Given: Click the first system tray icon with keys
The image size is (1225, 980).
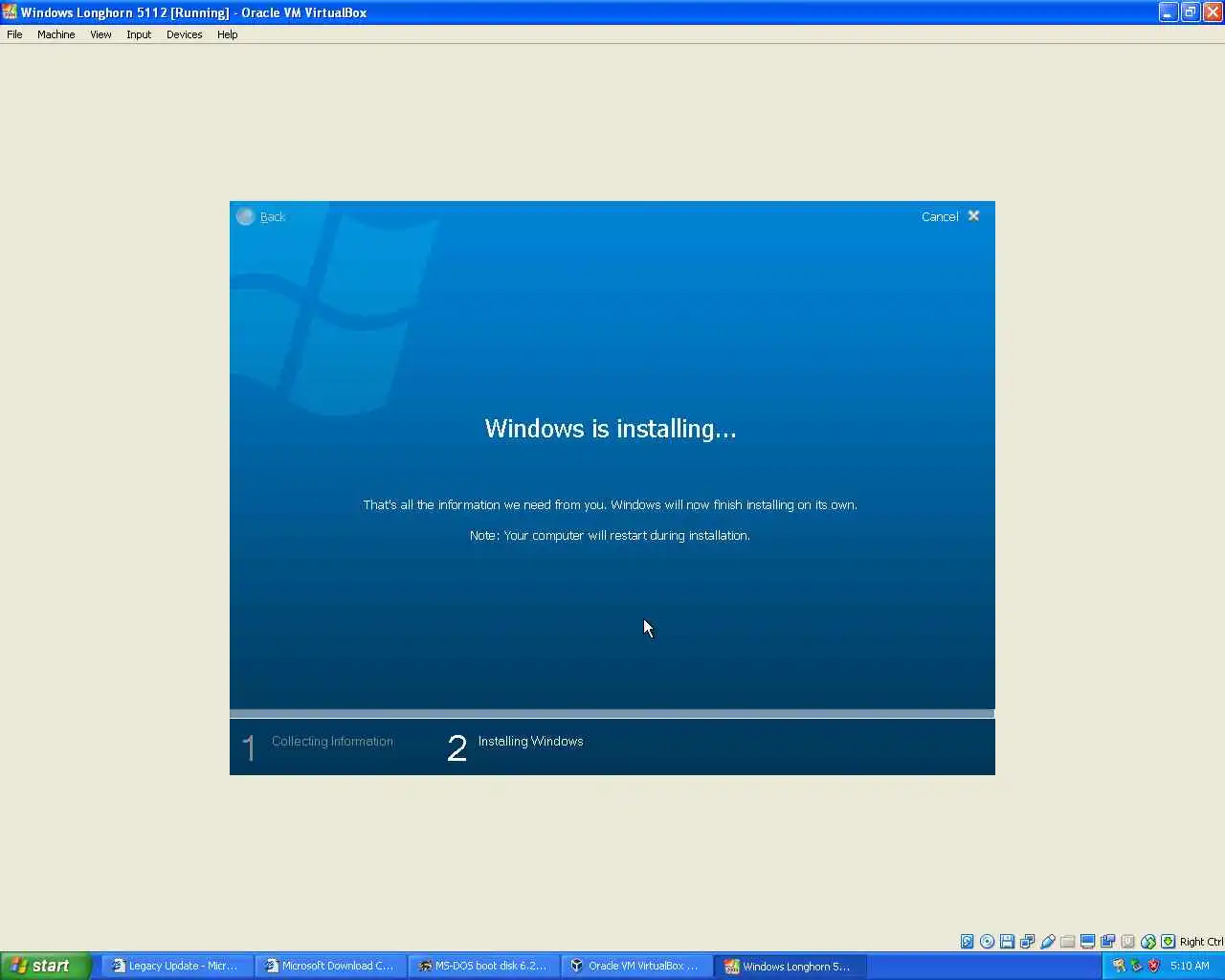Looking at the screenshot, I should (x=1119, y=966).
